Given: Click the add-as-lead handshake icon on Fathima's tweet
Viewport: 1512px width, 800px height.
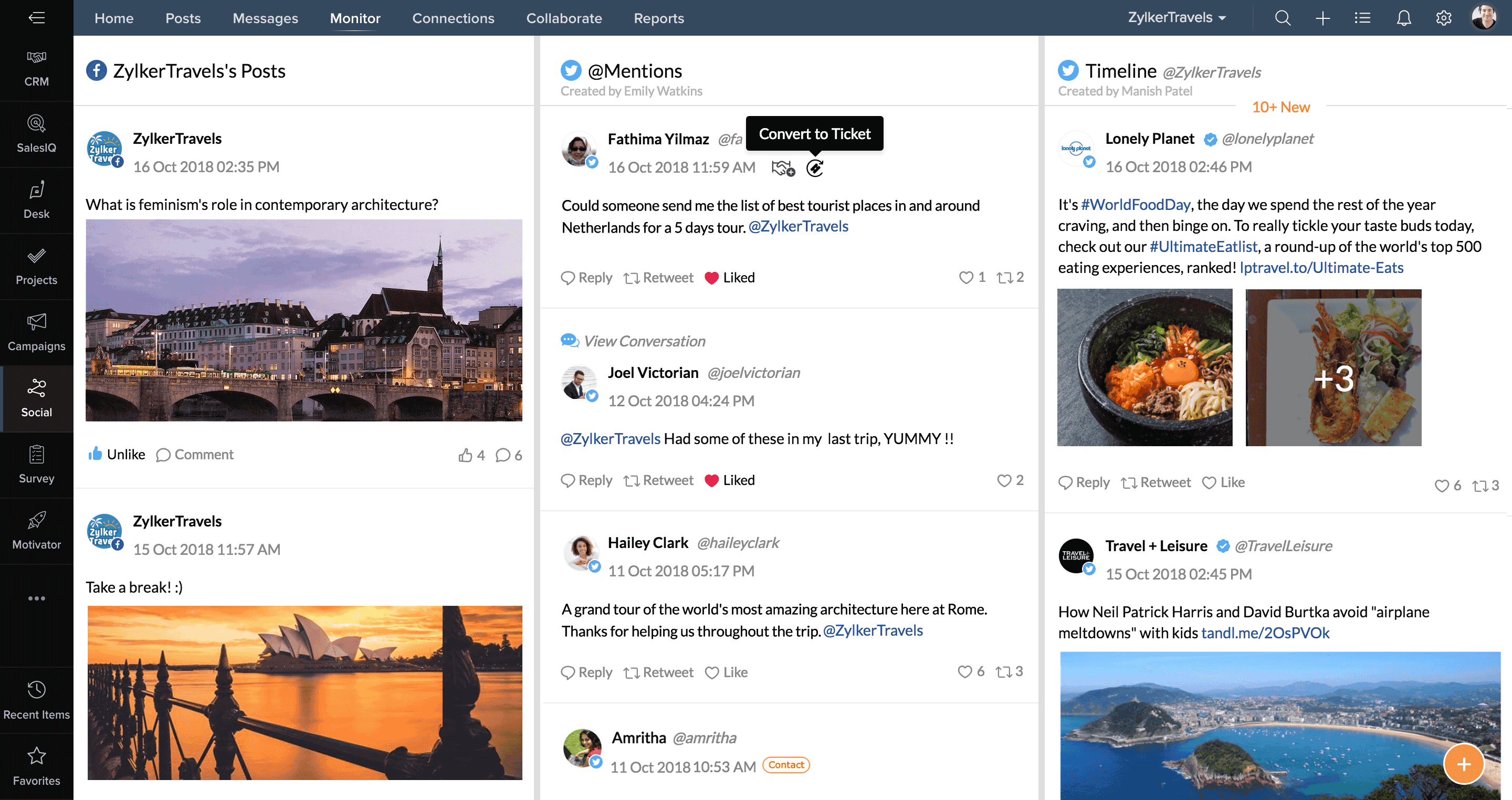Looking at the screenshot, I should pos(783,169).
